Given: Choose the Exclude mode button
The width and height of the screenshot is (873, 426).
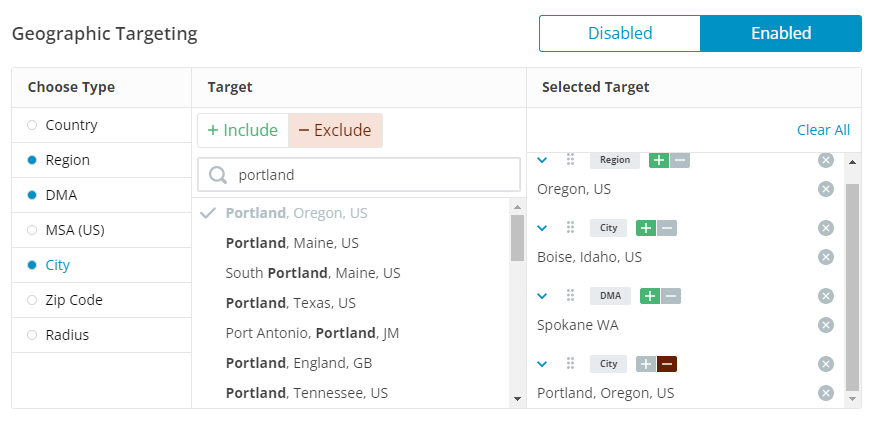Looking at the screenshot, I should (x=335, y=130).
